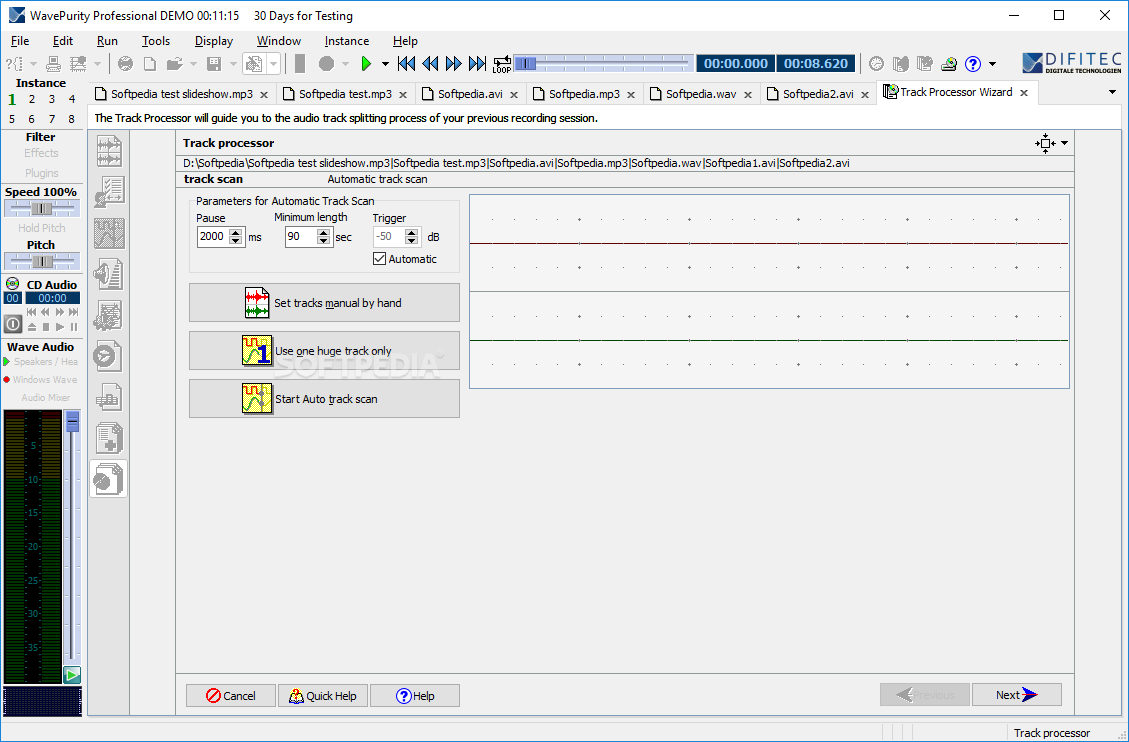This screenshot has height=742, width=1129.
Task: Click the CD drive icon in top toolbar
Action: click(949, 64)
